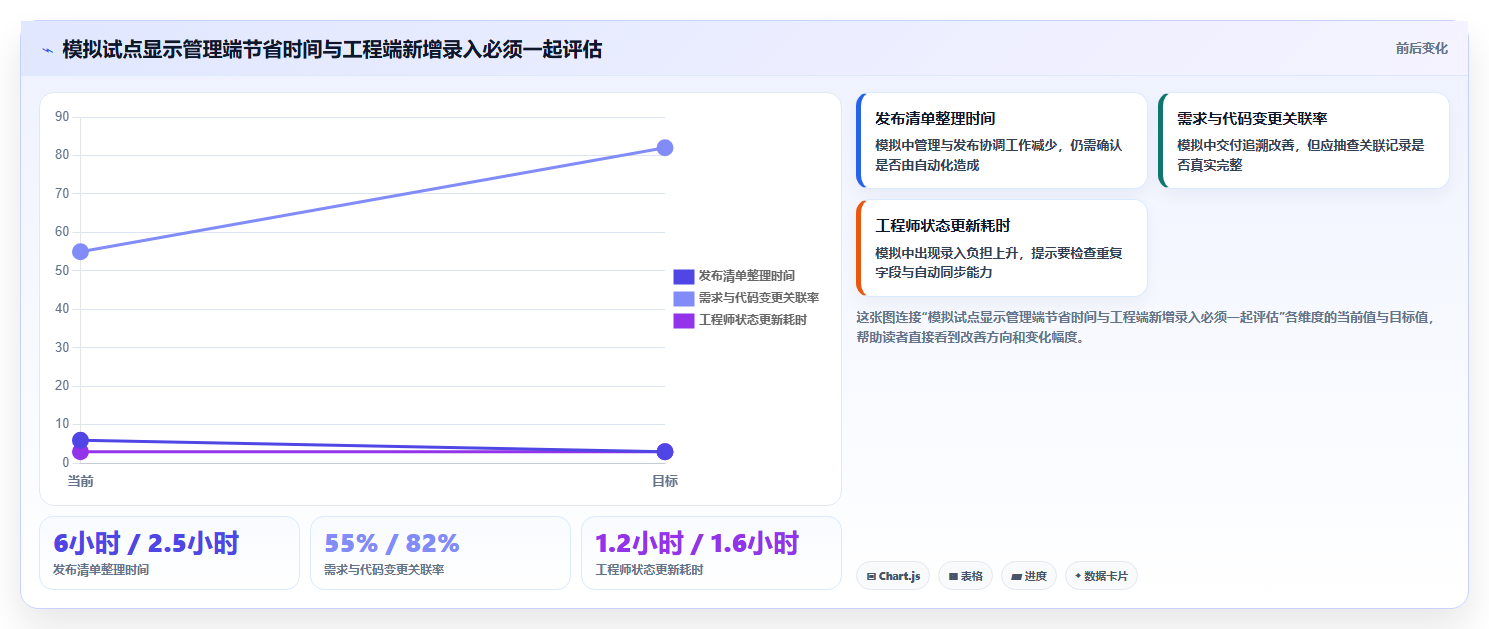Click the 82 target point on light-blue line
Screen dimensions: 1489x629
point(665,148)
